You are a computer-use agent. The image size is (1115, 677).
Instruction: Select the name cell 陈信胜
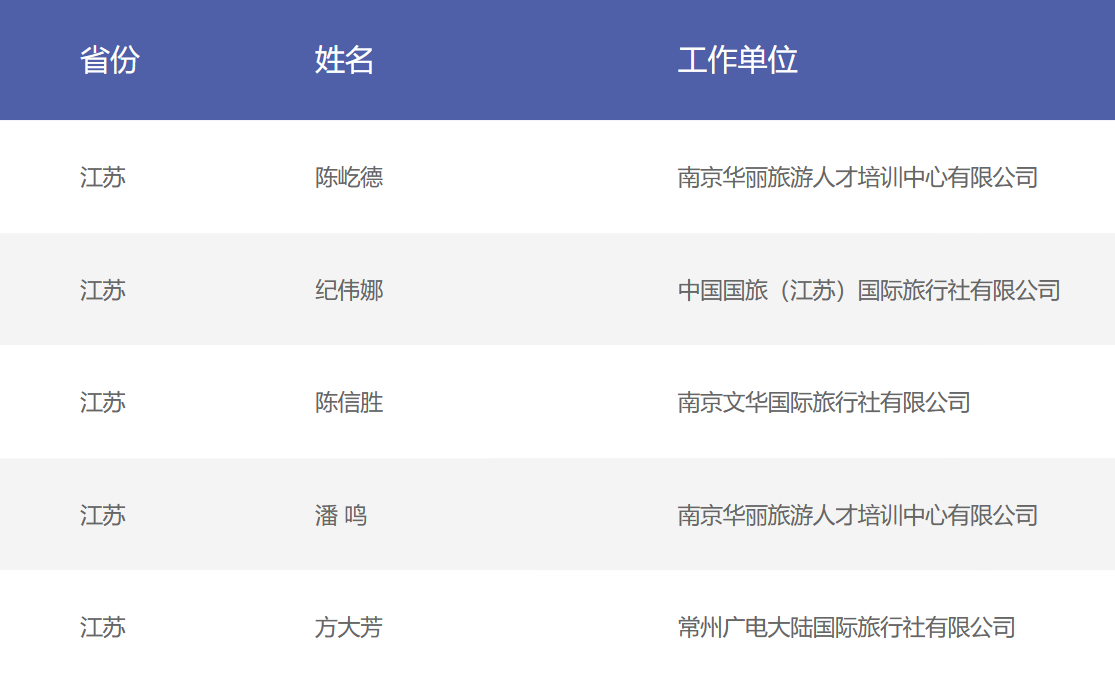pos(349,403)
